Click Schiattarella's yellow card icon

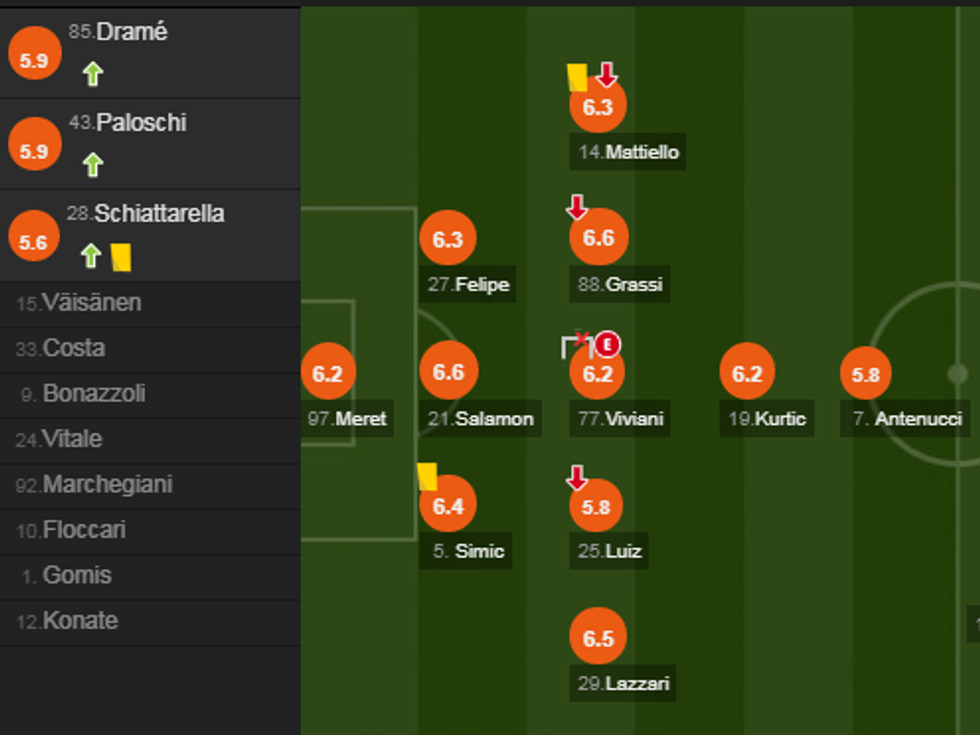[x=121, y=257]
